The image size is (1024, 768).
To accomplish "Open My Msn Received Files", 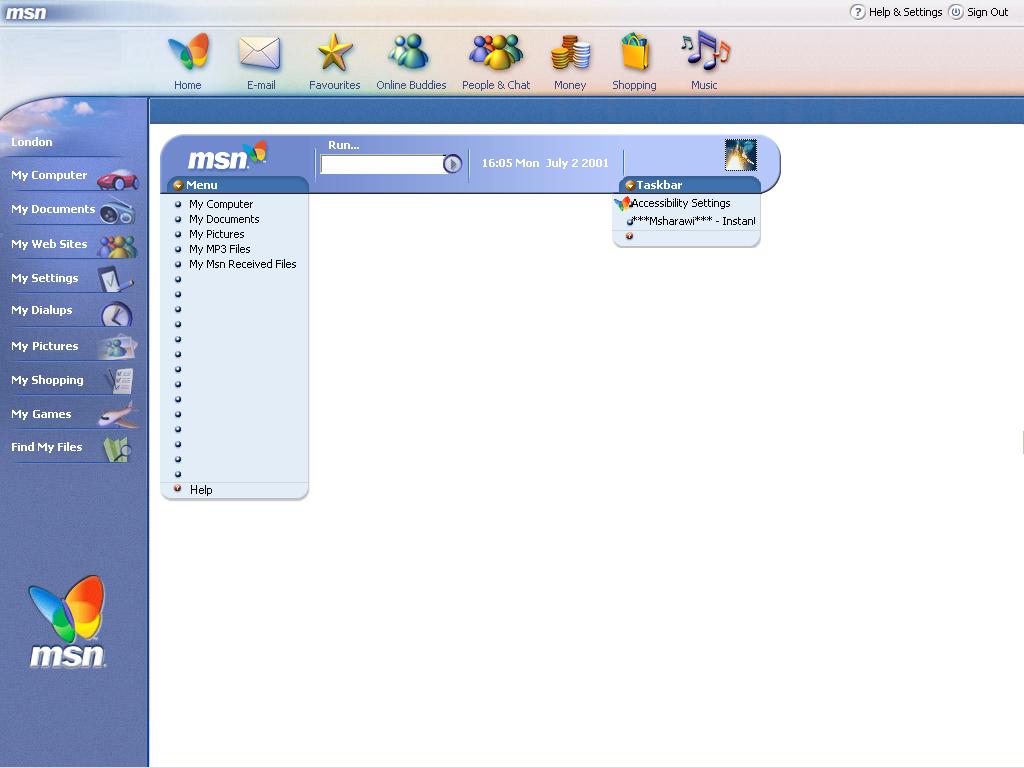I will click(x=242, y=264).
